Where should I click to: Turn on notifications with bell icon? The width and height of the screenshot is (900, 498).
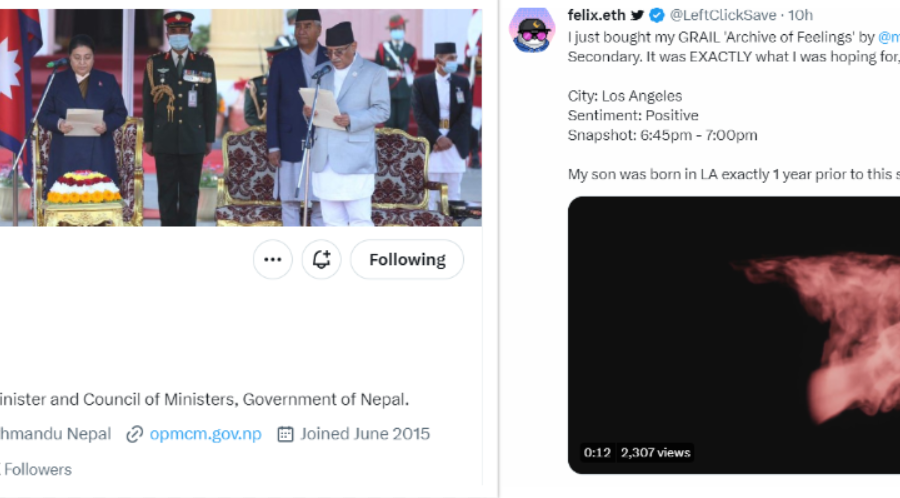pyautogui.click(x=321, y=260)
